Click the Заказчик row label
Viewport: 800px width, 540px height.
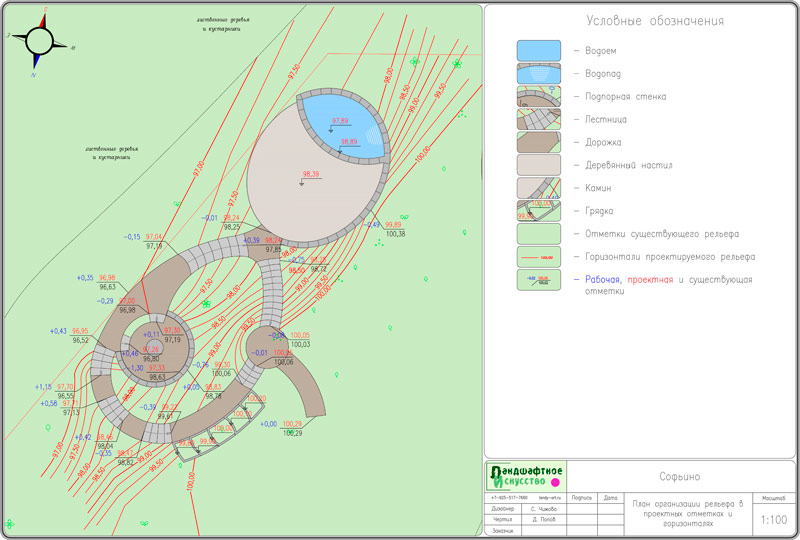pos(502,531)
